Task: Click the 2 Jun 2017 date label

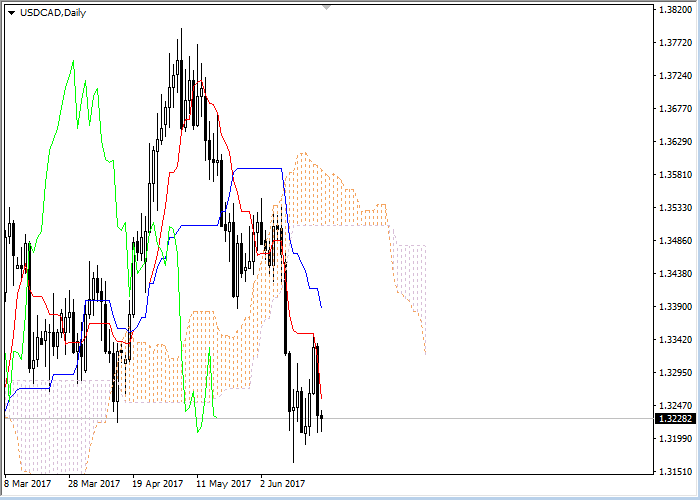Action: (x=283, y=483)
